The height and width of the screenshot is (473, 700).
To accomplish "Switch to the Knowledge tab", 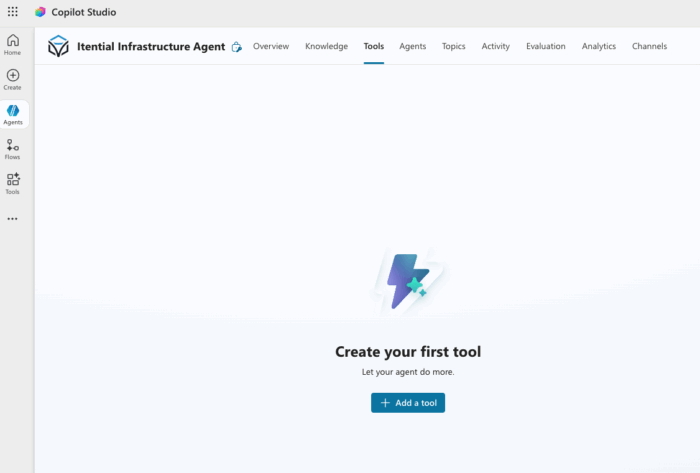I will click(326, 46).
